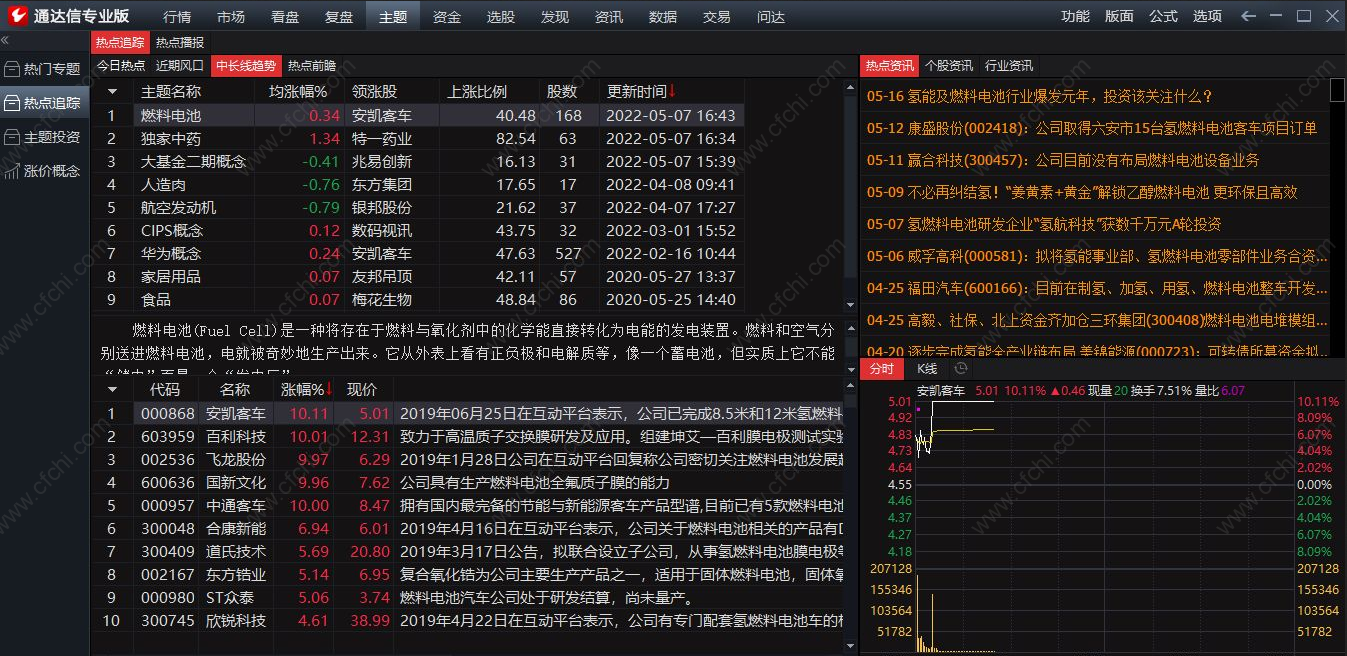
Task: Open the 问达 top menu
Action: click(771, 16)
